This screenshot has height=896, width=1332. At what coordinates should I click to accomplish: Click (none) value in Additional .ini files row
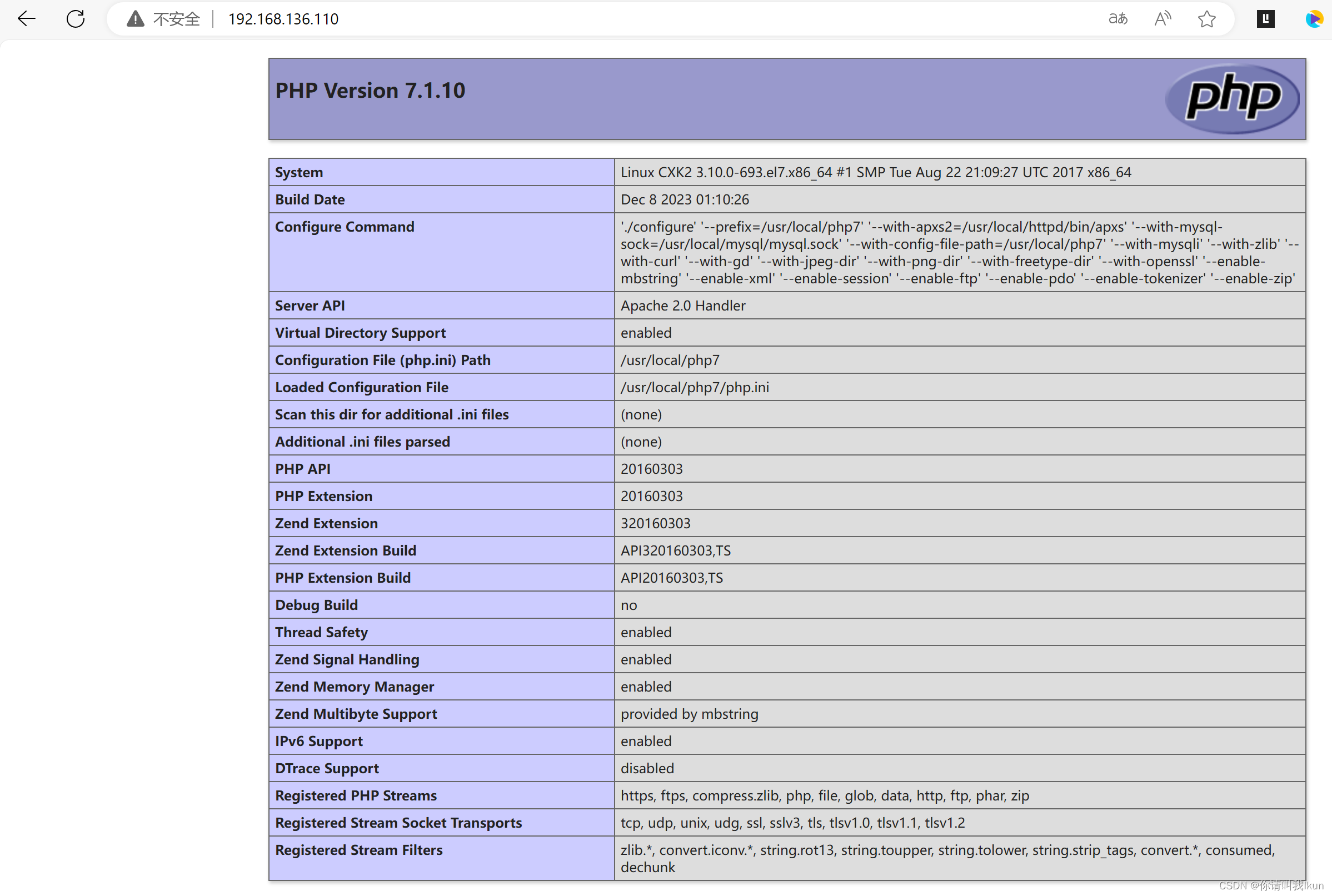click(x=641, y=442)
